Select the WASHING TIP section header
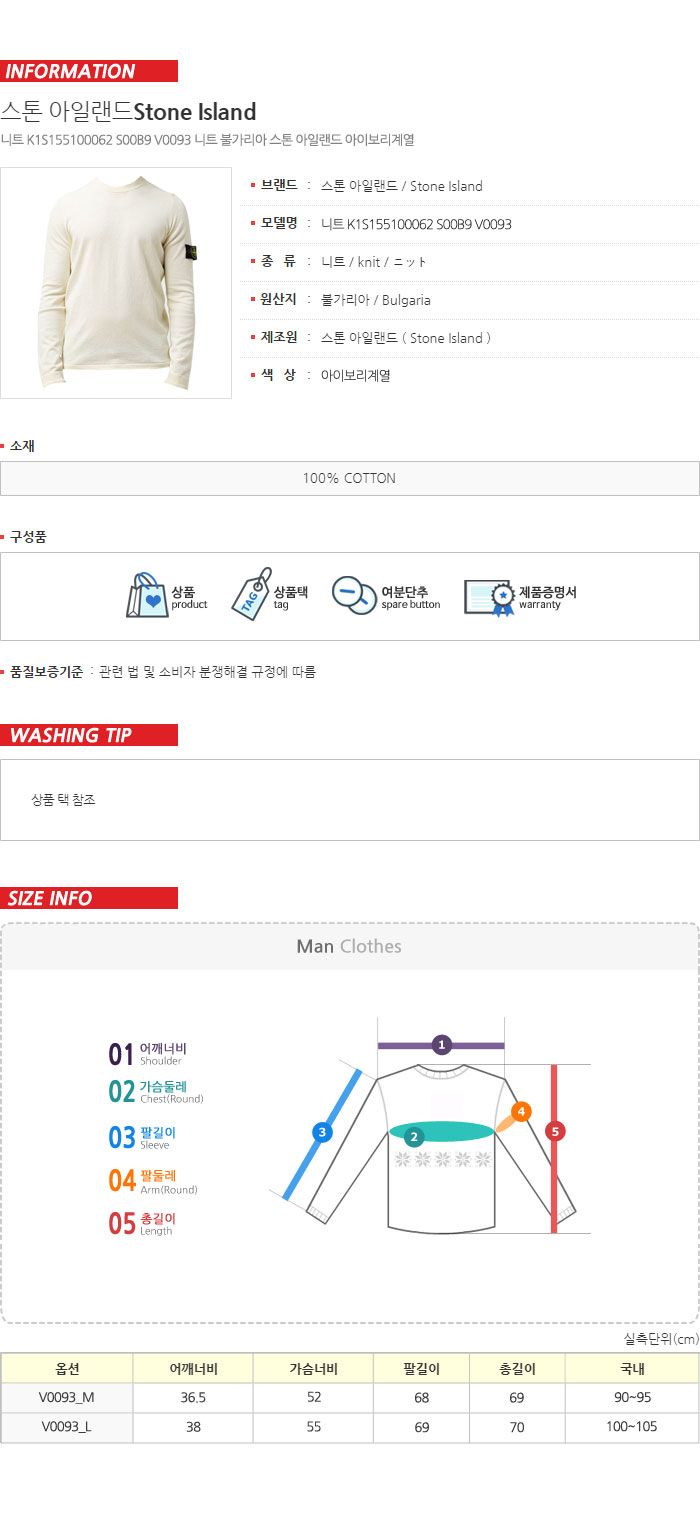Viewport: 700px width, 1529px height. [x=89, y=735]
